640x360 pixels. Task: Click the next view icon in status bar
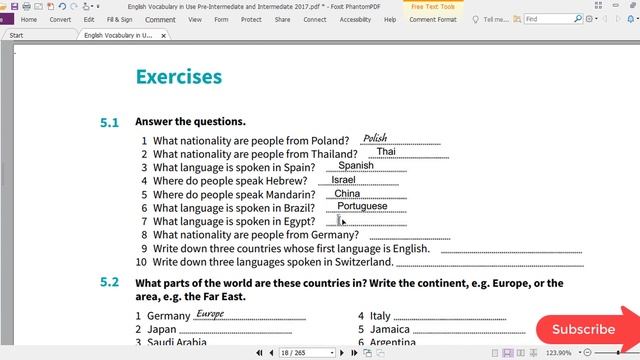380,353
